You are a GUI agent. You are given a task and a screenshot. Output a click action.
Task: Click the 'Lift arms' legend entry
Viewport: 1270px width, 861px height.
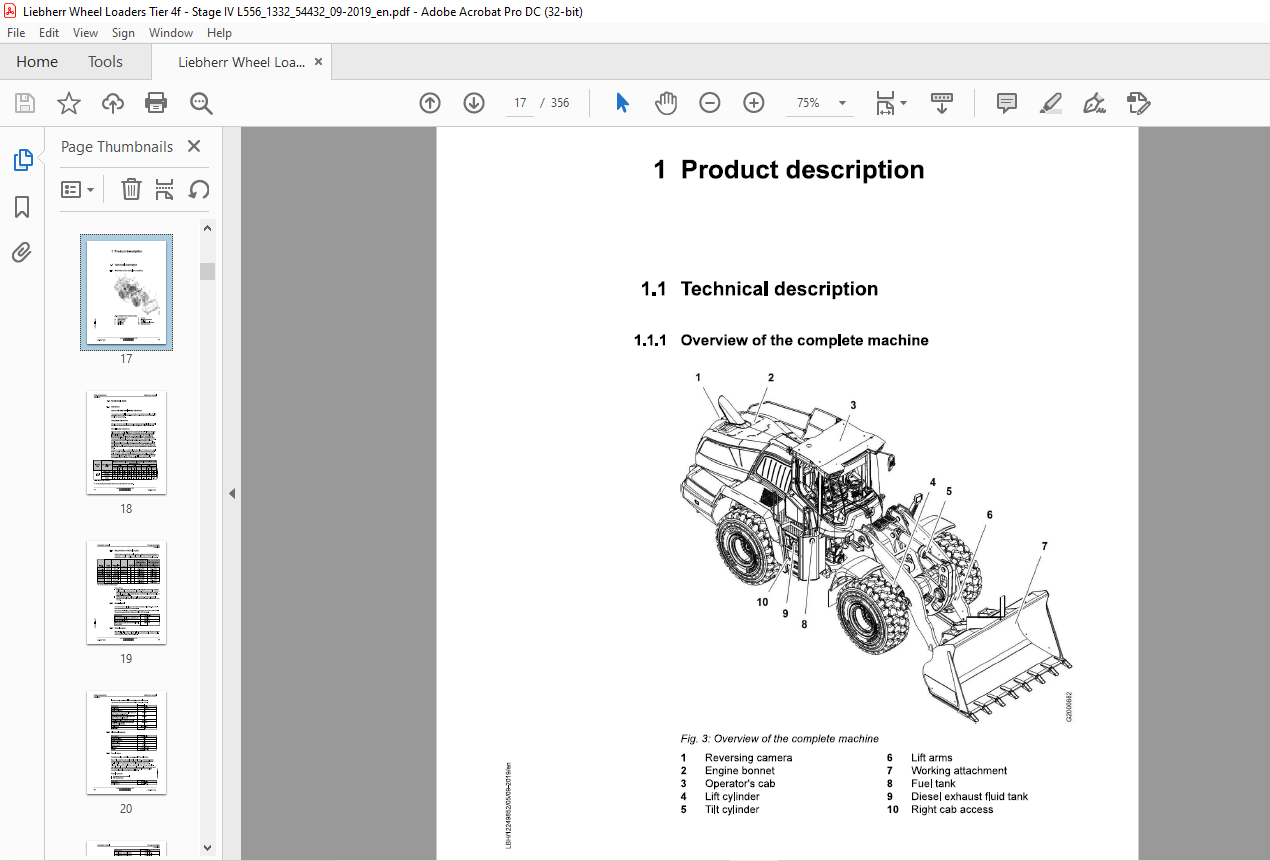[x=932, y=758]
